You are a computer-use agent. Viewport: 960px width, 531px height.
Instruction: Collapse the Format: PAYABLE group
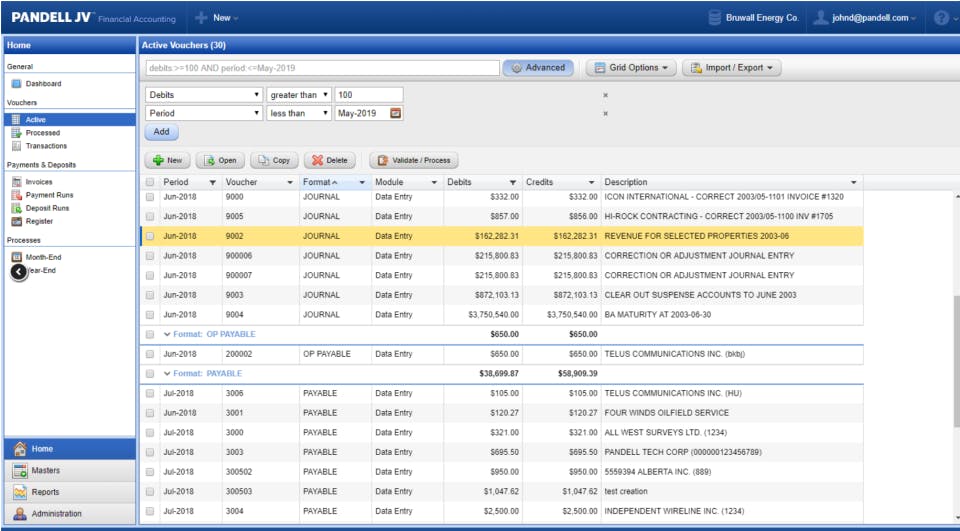167,374
